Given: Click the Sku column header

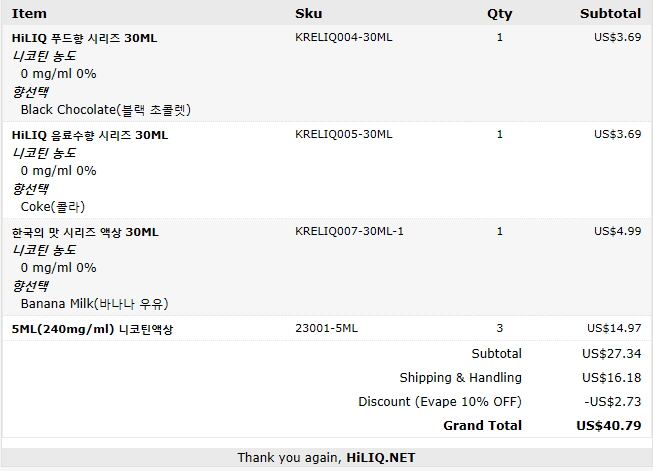Looking at the screenshot, I should tap(309, 13).
